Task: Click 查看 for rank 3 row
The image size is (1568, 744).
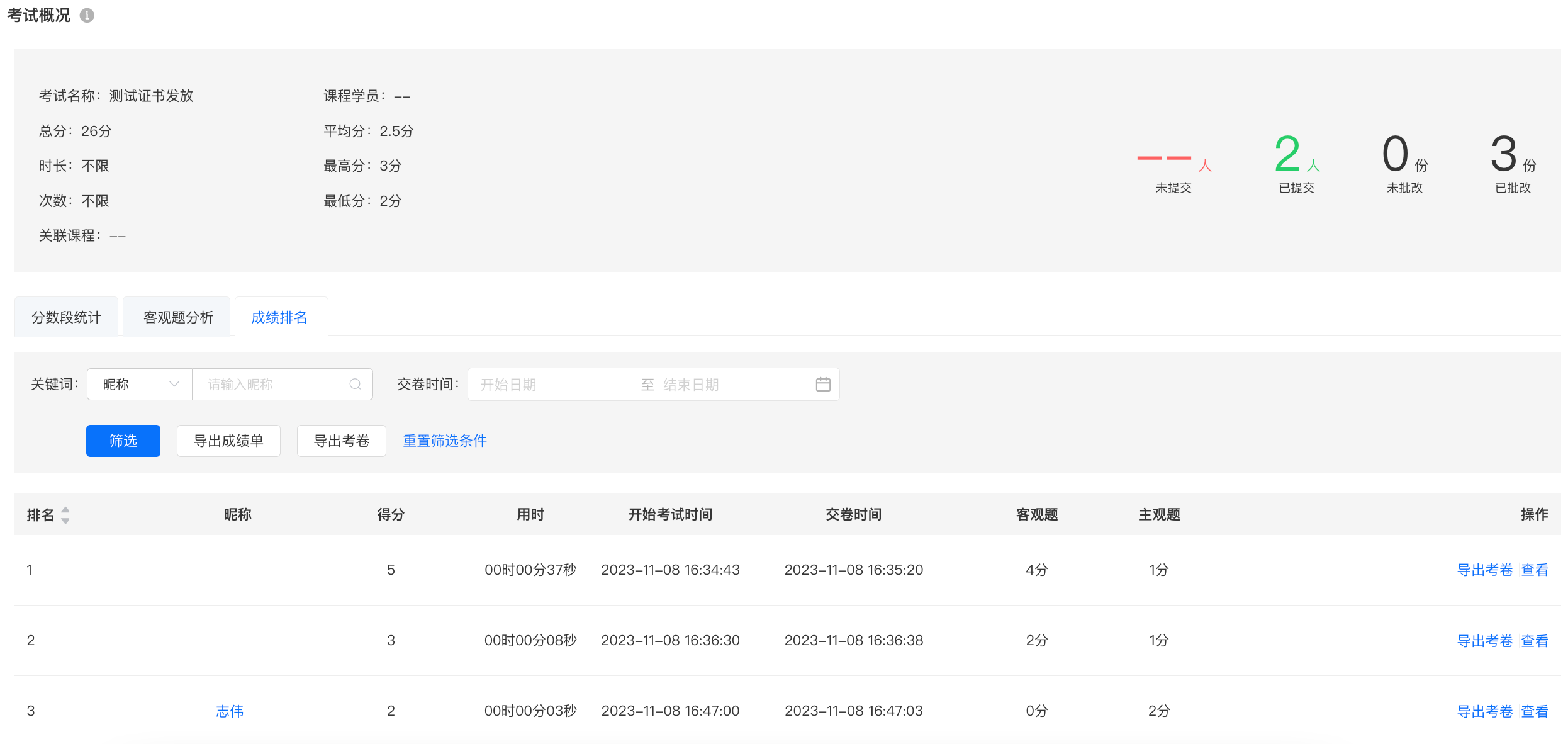Action: (x=1535, y=711)
